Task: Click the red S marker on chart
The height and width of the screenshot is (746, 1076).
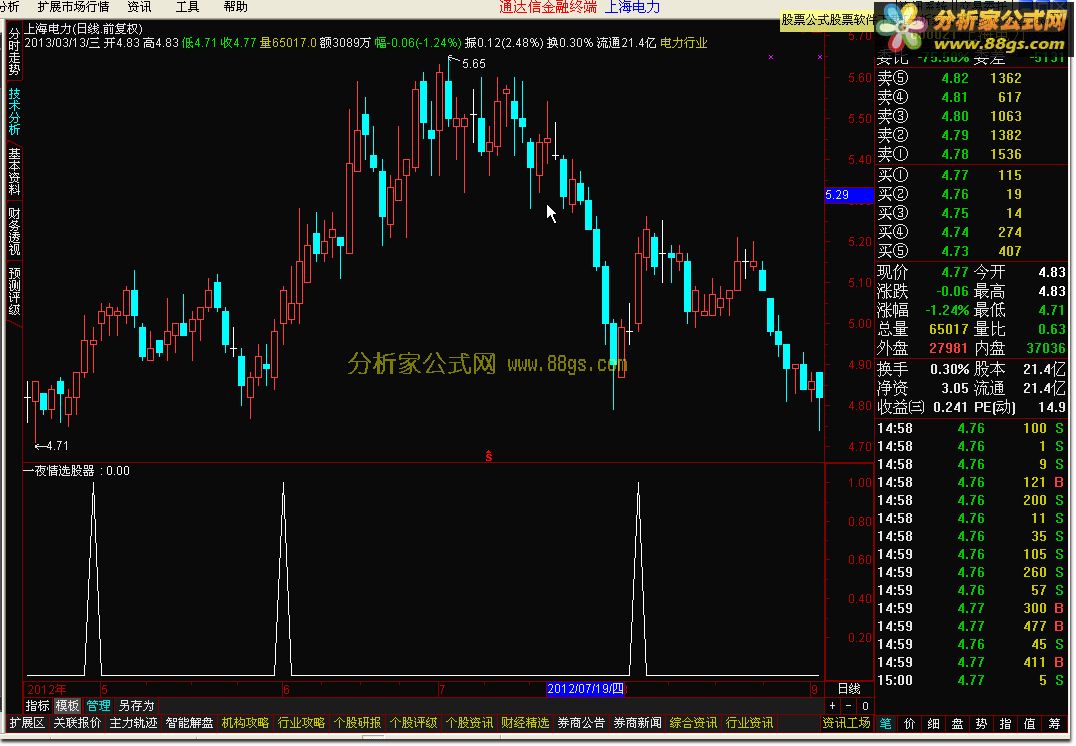Action: tap(489, 456)
